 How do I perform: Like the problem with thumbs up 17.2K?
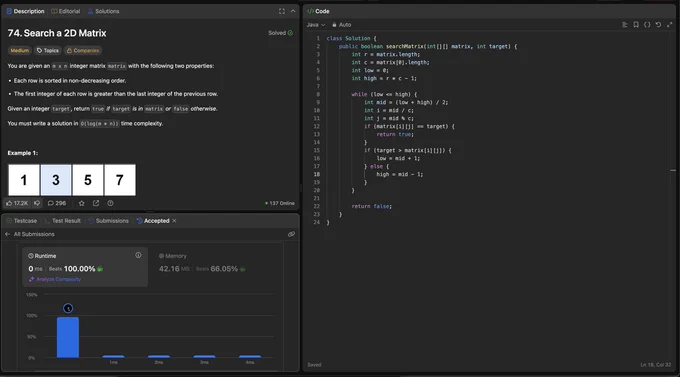tap(17, 203)
